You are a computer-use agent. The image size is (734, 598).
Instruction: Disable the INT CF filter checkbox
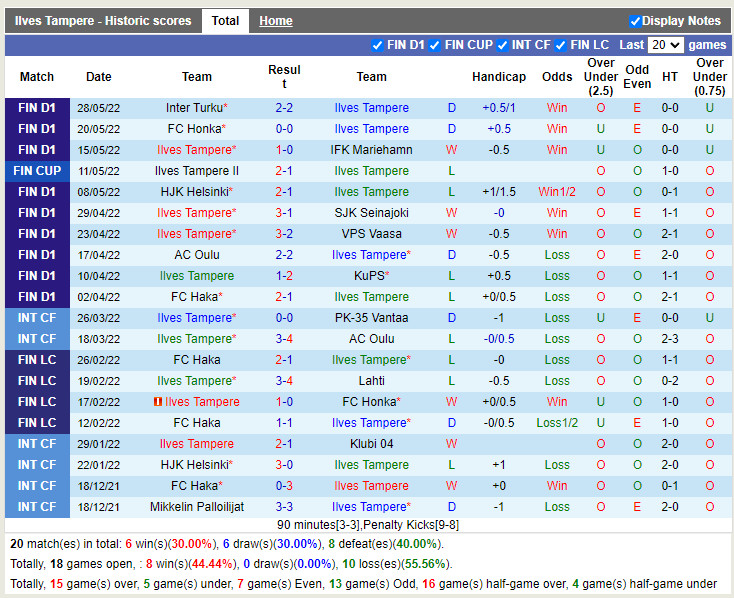(x=503, y=45)
